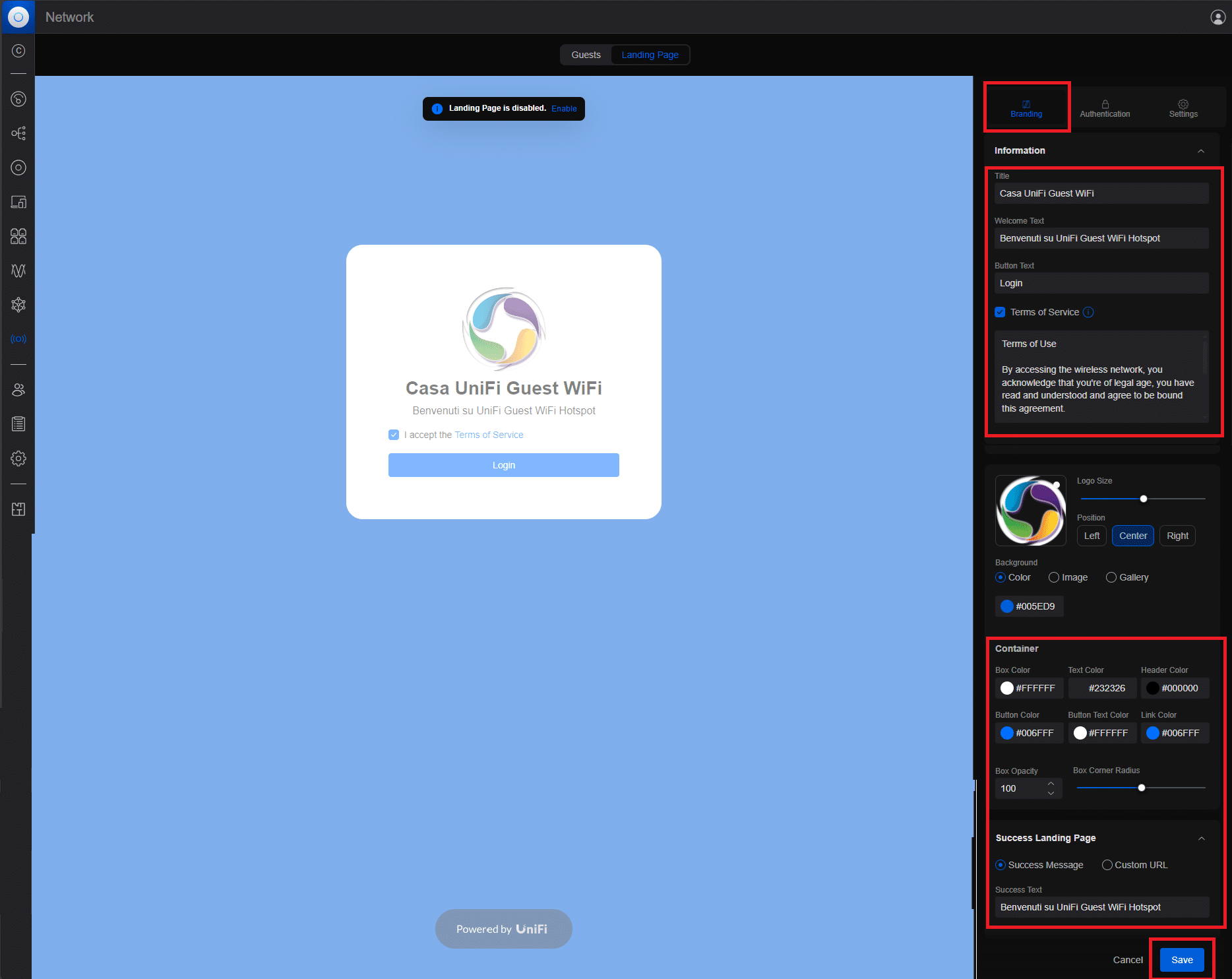Open the Topology icon in sidebar
Viewport: 1232px width, 979px height.
[18, 133]
